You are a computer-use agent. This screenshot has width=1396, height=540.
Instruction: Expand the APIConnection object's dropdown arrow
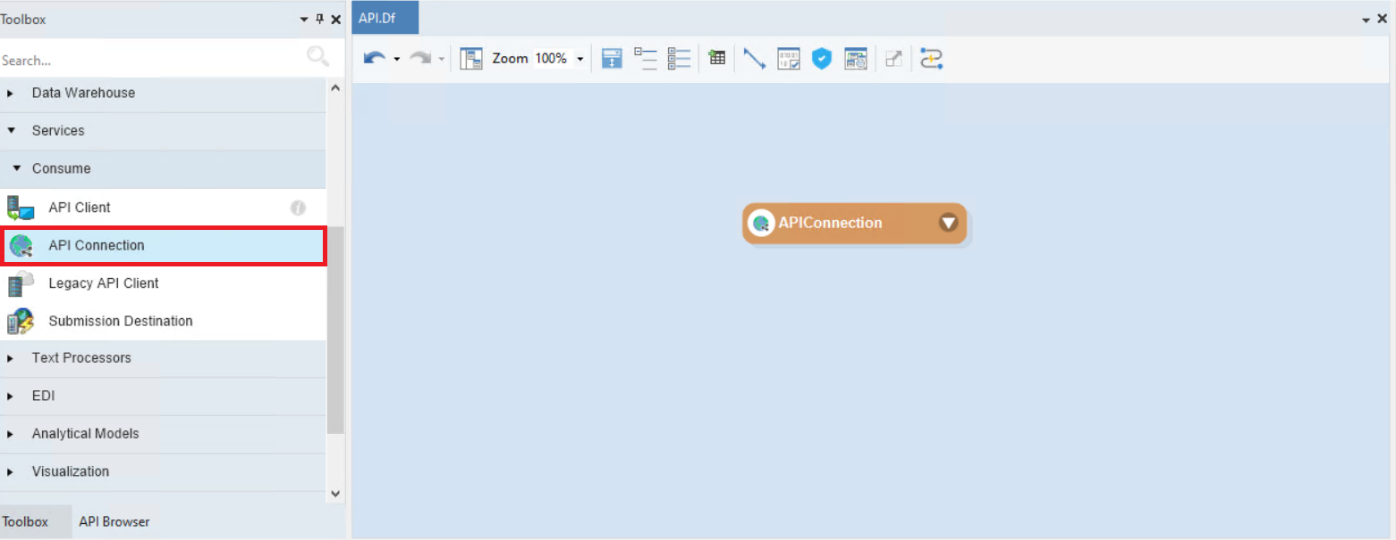(x=948, y=223)
